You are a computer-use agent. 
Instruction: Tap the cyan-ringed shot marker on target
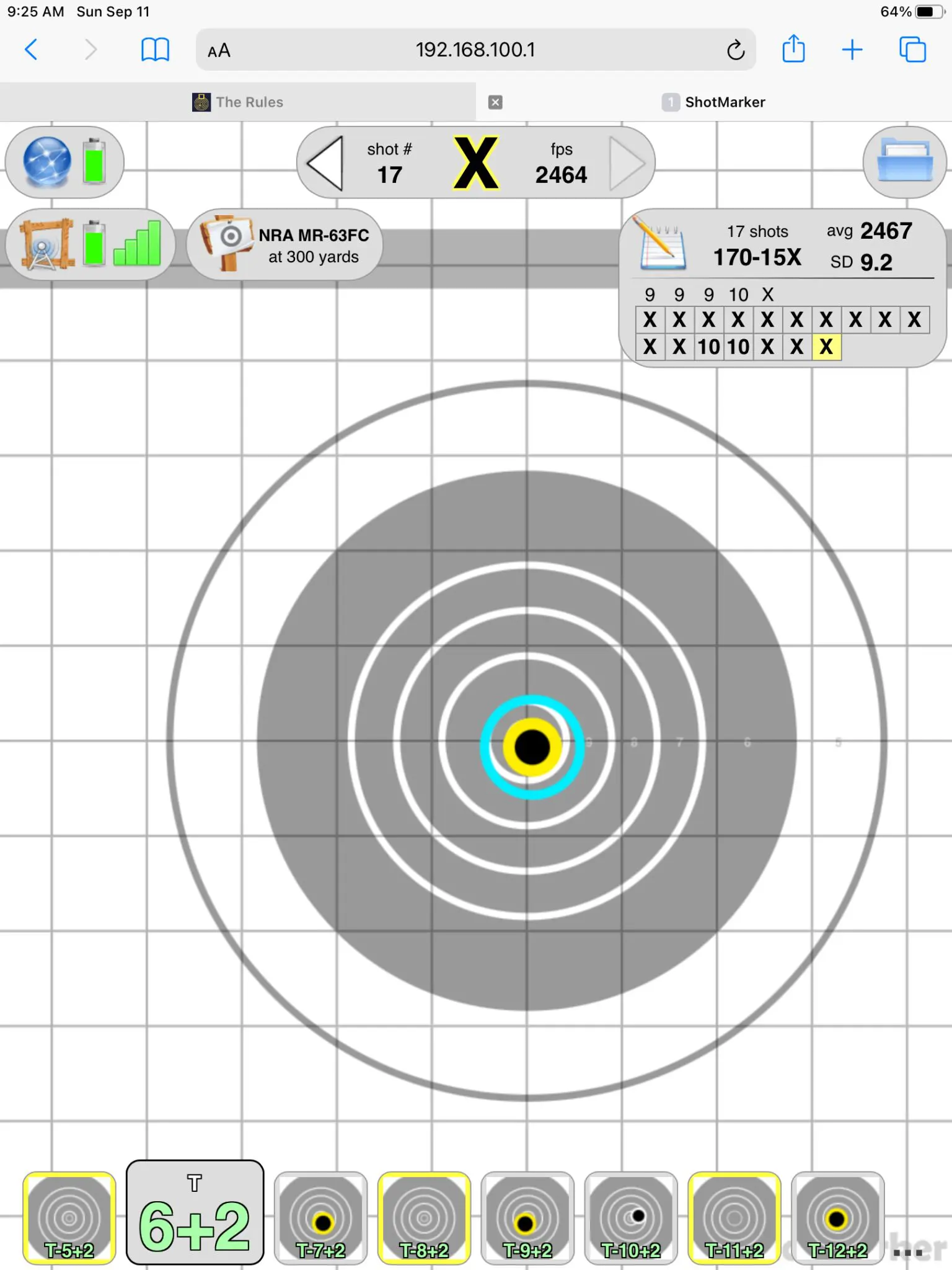[532, 747]
